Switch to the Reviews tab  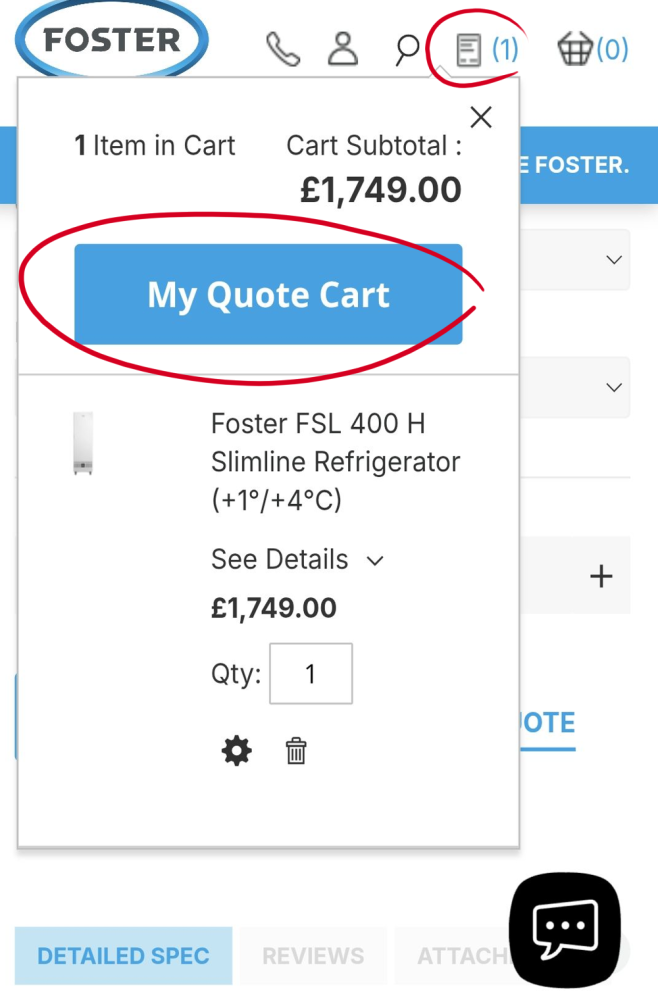pos(313,955)
